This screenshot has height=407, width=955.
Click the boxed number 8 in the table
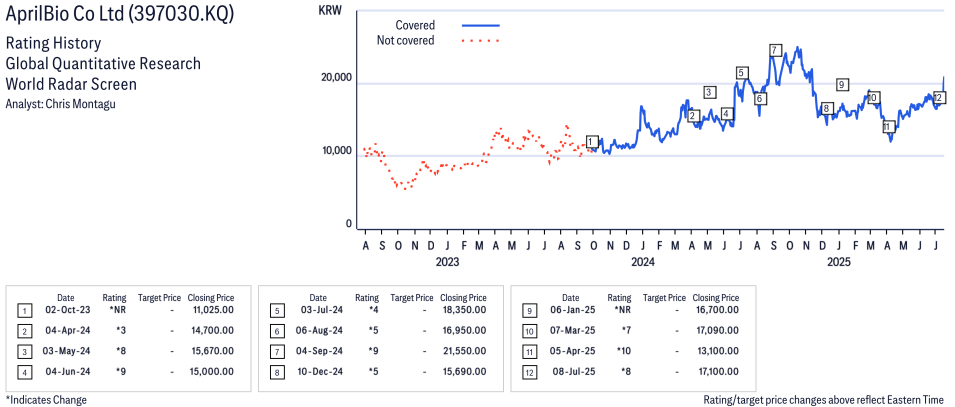tap(277, 372)
